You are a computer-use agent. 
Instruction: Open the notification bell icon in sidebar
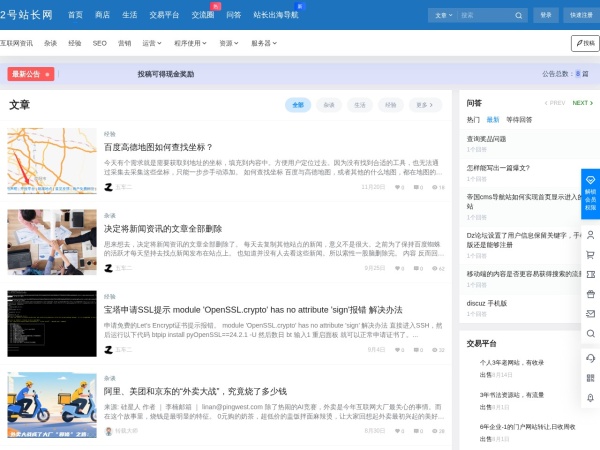590,398
